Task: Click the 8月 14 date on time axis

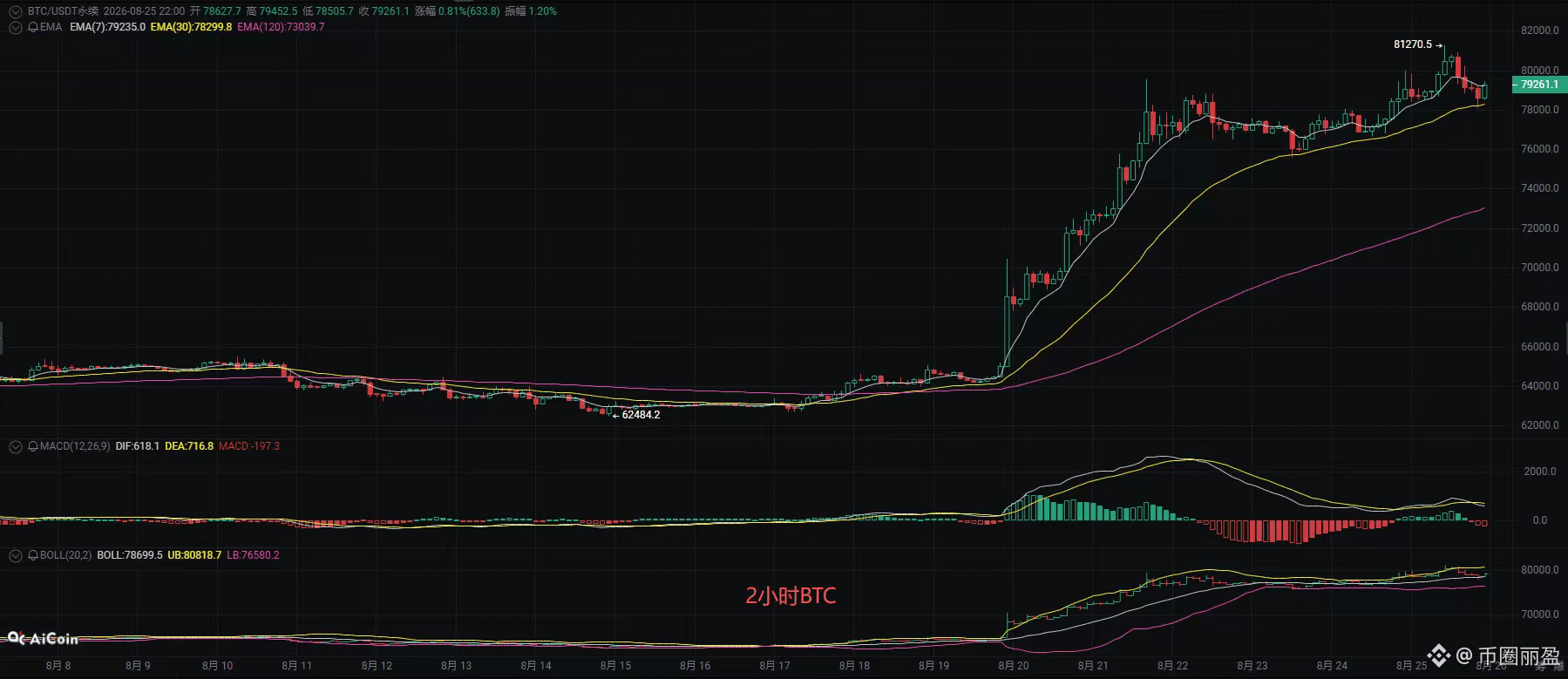Action: pos(536,666)
